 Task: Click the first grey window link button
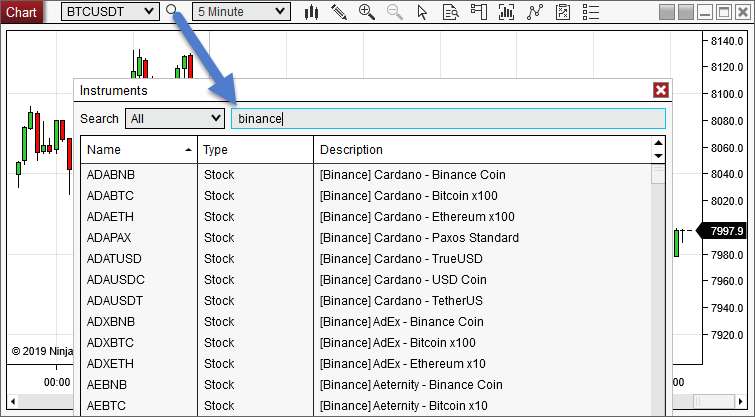pyautogui.click(x=667, y=12)
